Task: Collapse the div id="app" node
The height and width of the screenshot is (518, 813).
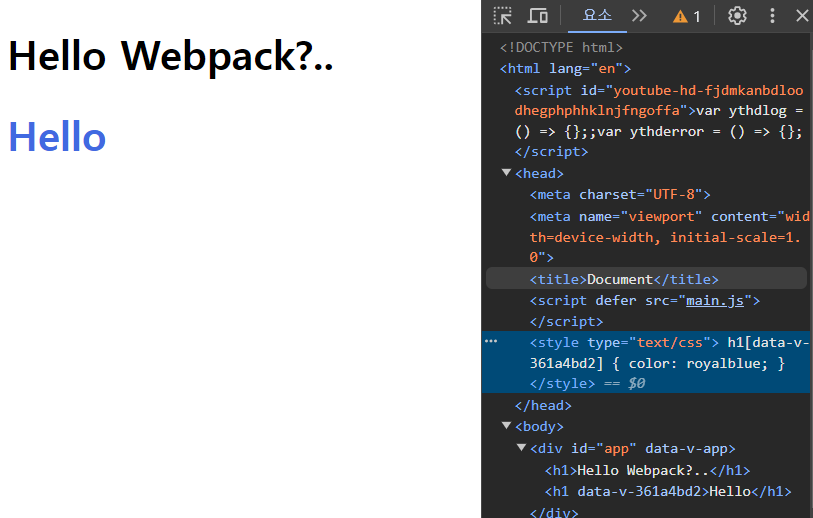Action: click(522, 447)
